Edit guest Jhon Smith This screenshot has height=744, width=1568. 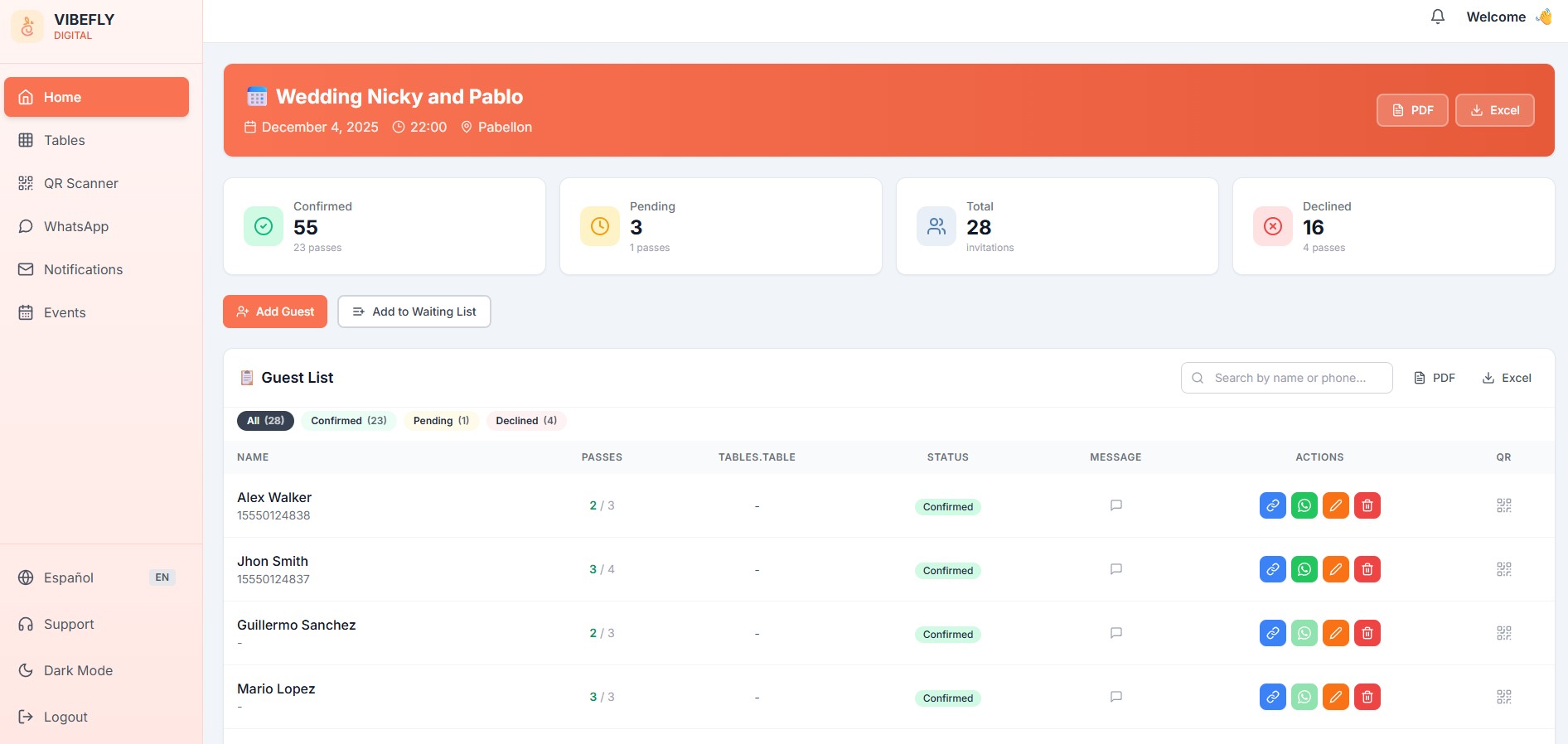[1336, 569]
